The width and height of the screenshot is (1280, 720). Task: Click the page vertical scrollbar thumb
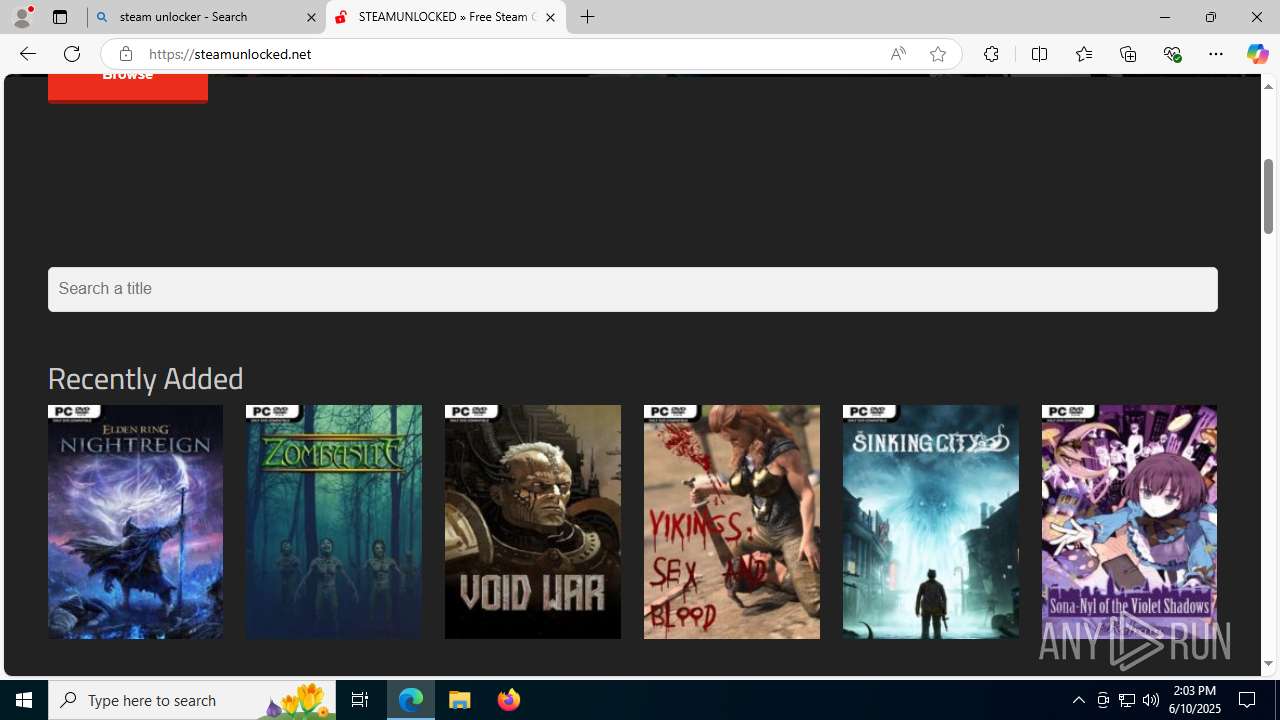1268,196
